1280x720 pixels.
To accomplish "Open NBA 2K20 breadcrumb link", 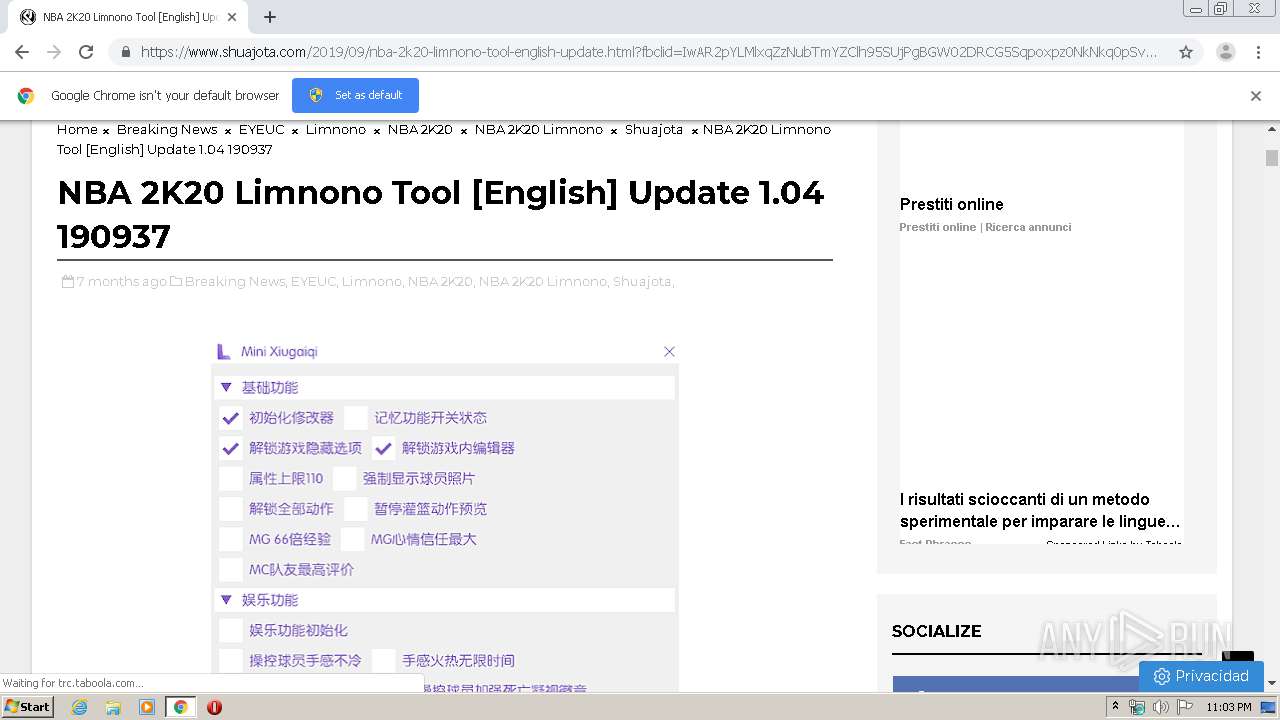I will [x=420, y=130].
